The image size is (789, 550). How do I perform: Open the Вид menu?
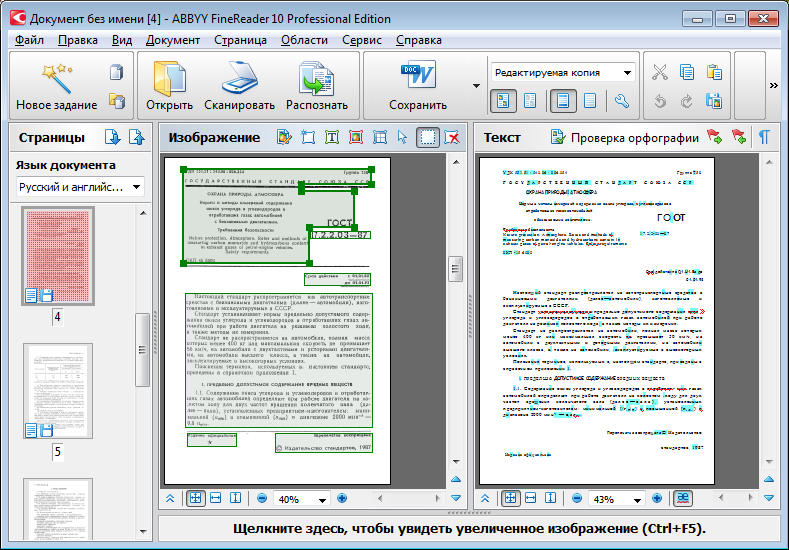coord(122,40)
